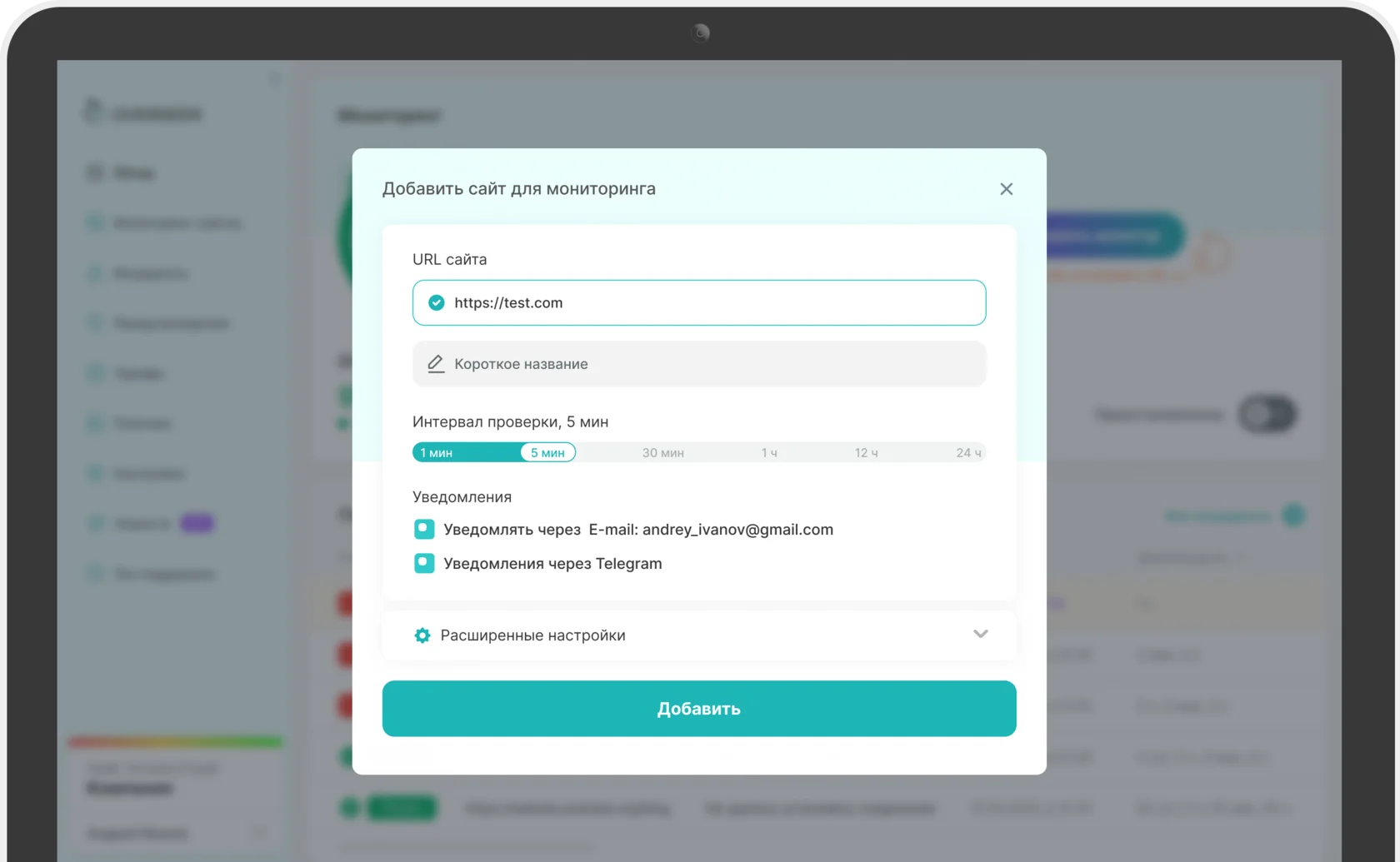
Task: Click the 5 мин slider handle
Action: pos(547,453)
